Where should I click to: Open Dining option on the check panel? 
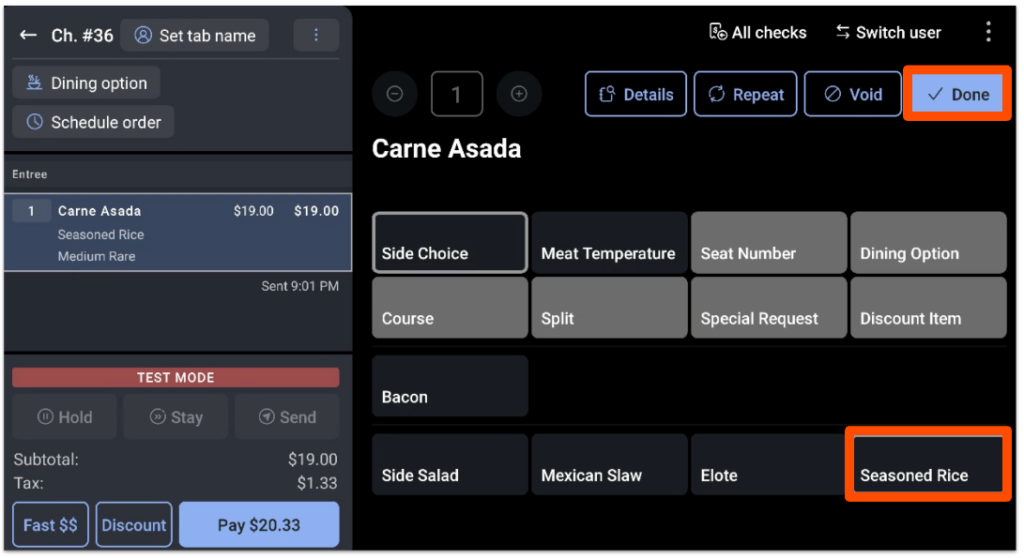click(86, 83)
